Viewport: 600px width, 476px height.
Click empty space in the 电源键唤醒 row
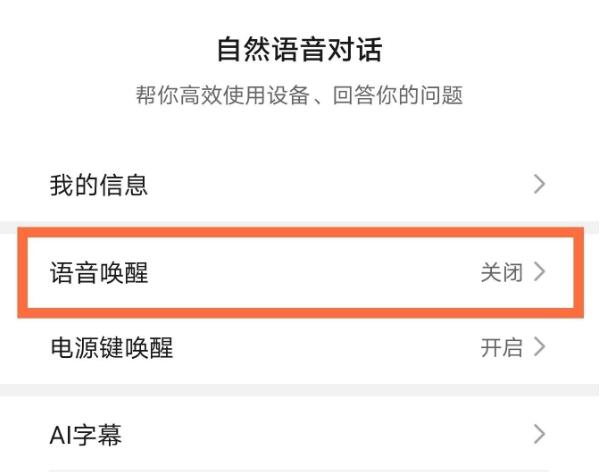point(330,348)
